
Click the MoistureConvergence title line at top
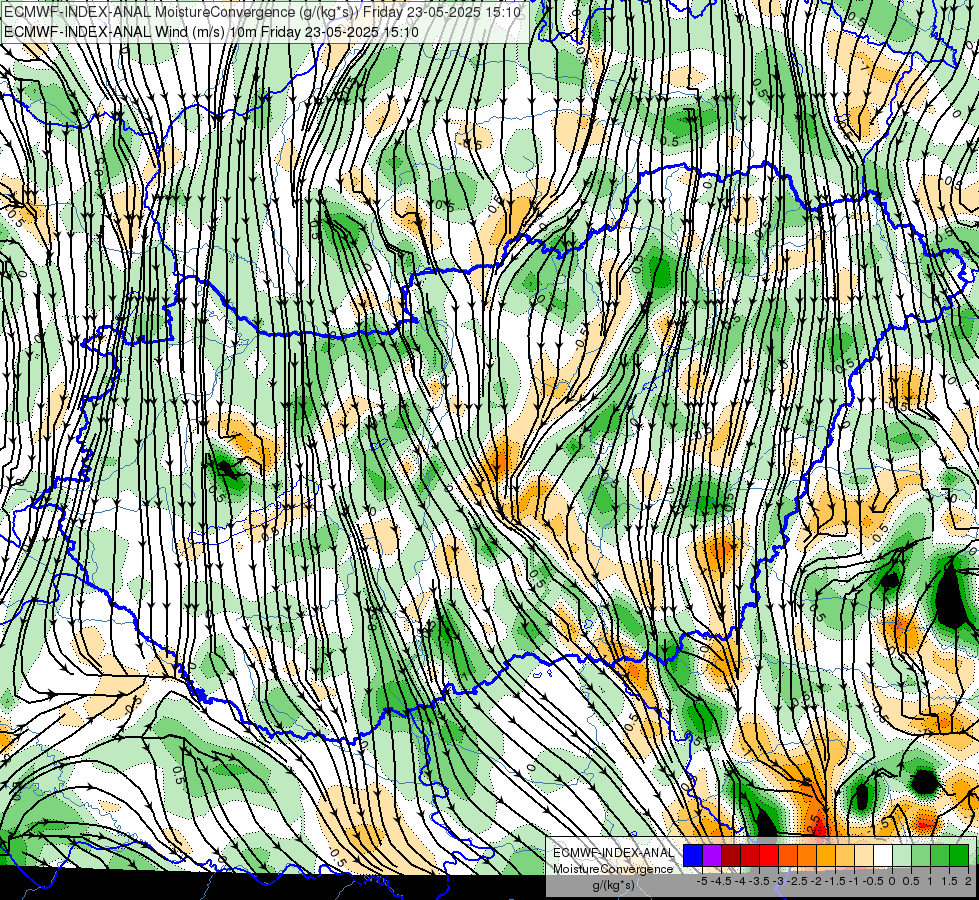click(x=262, y=11)
